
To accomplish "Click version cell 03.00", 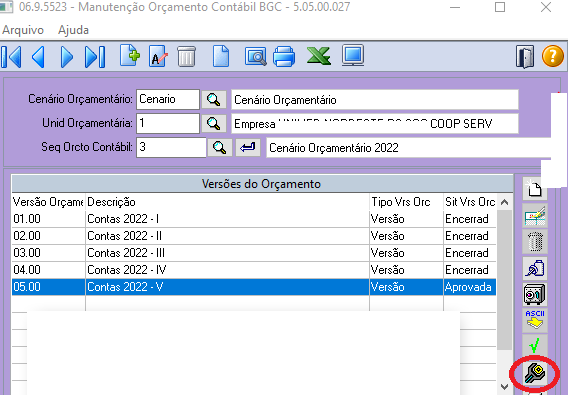I will 49,253.
